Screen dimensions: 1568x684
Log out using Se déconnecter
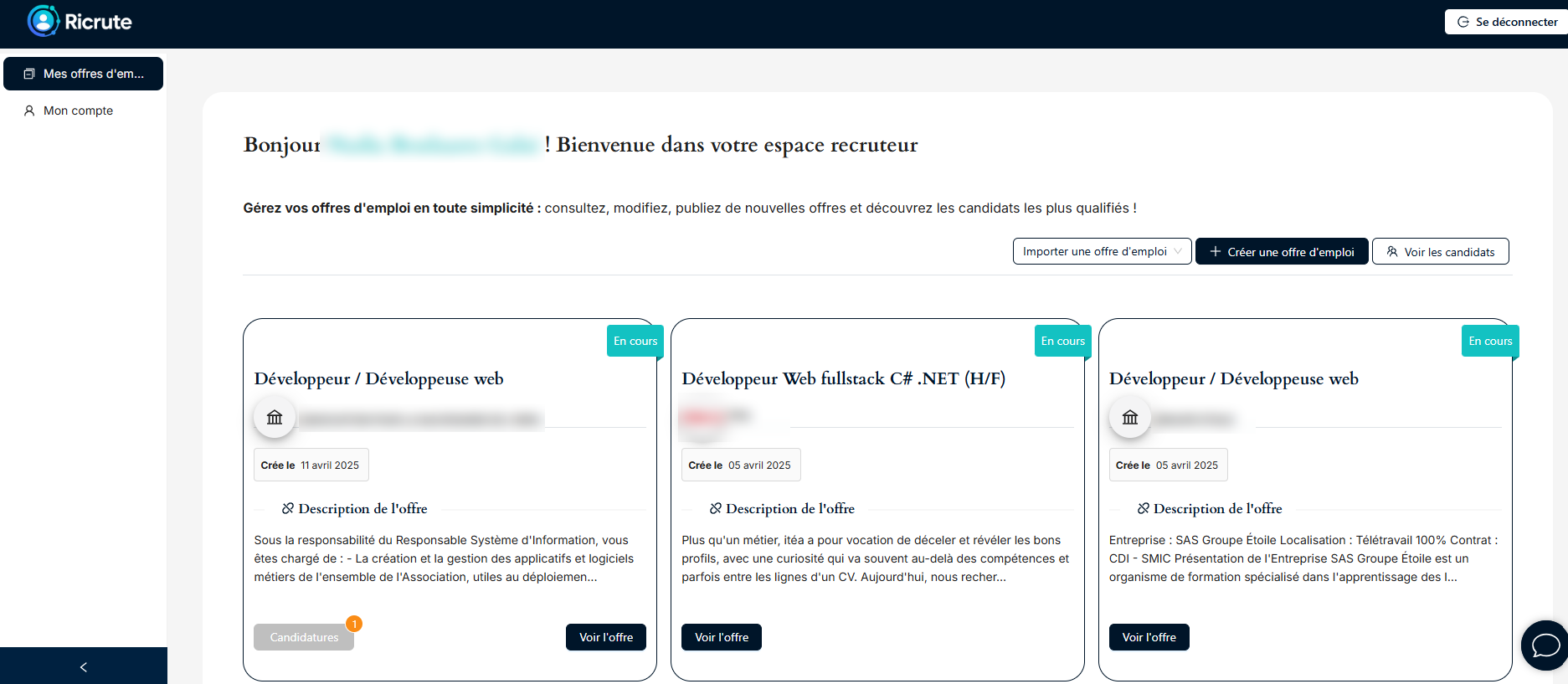click(1507, 22)
